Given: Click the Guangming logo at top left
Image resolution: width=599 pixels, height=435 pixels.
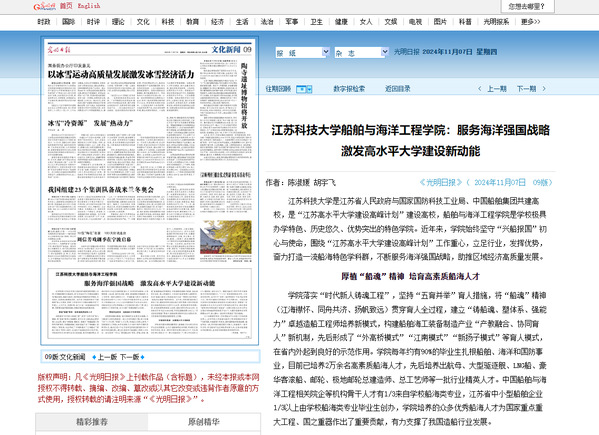Looking at the screenshot, I should [44, 6].
